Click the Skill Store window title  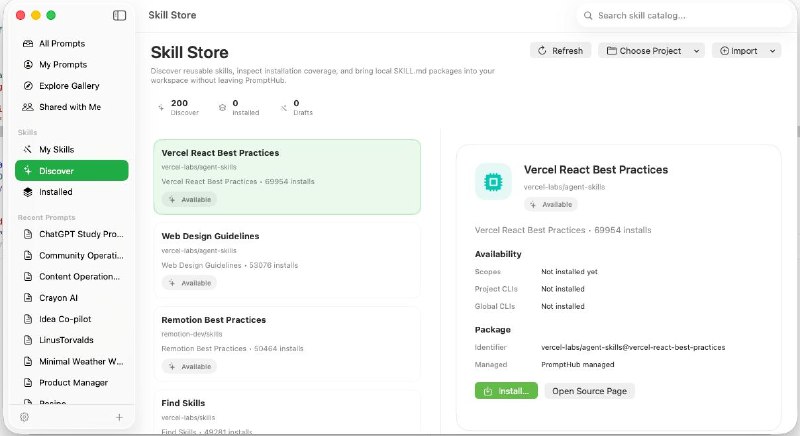tap(172, 15)
